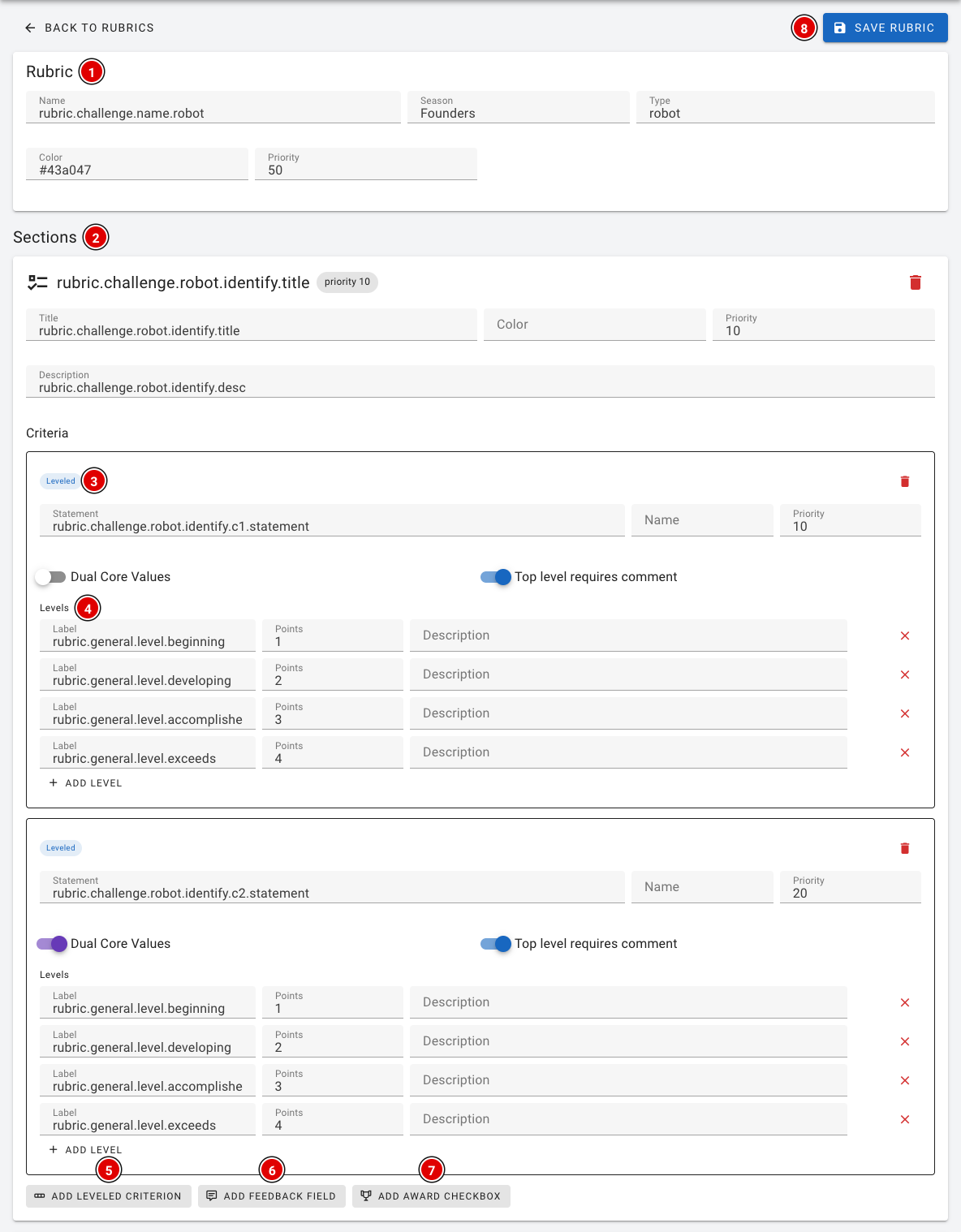Disable Dual Core Values on the c2 criterion
961x1232 pixels.
(x=51, y=944)
